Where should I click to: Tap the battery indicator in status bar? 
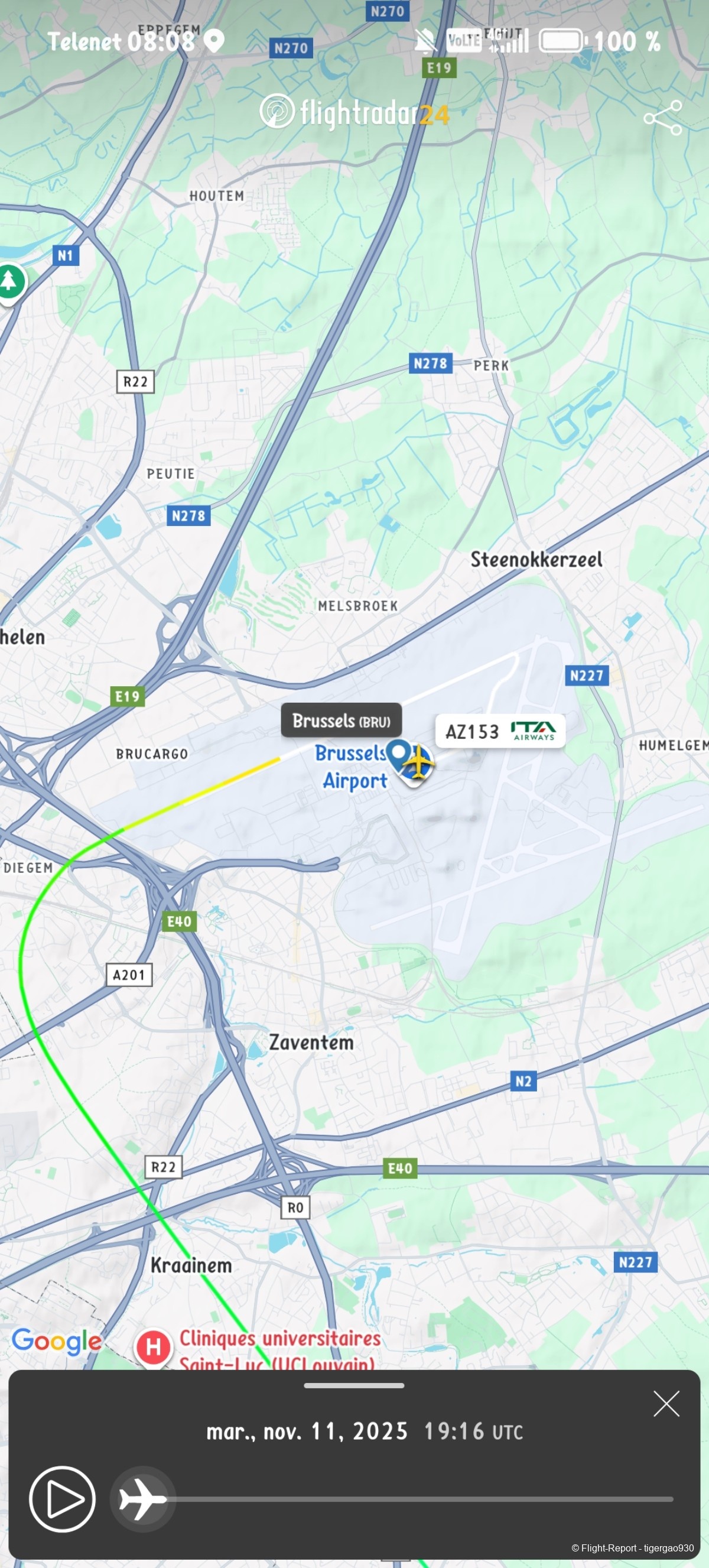563,41
